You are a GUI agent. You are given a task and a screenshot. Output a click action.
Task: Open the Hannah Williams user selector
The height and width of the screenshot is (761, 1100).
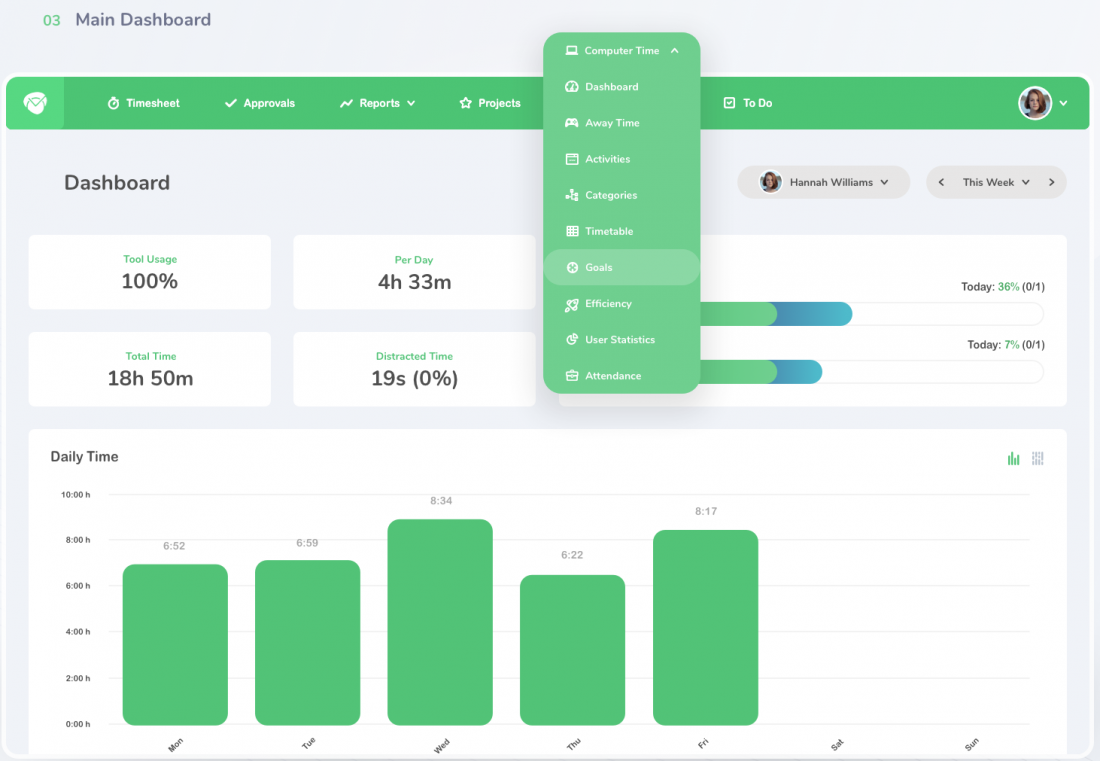[x=824, y=182]
